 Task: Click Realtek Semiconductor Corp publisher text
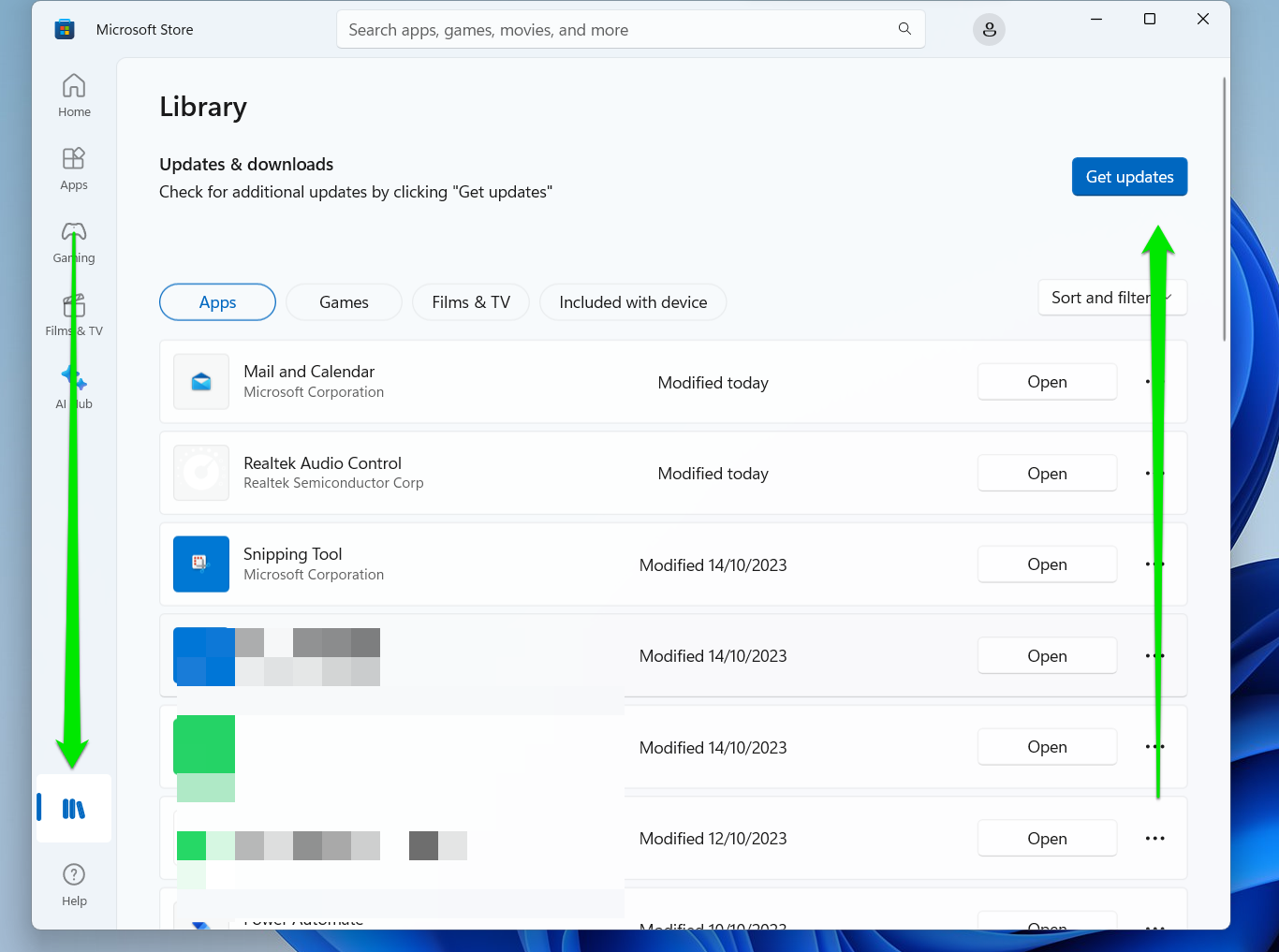[333, 483]
